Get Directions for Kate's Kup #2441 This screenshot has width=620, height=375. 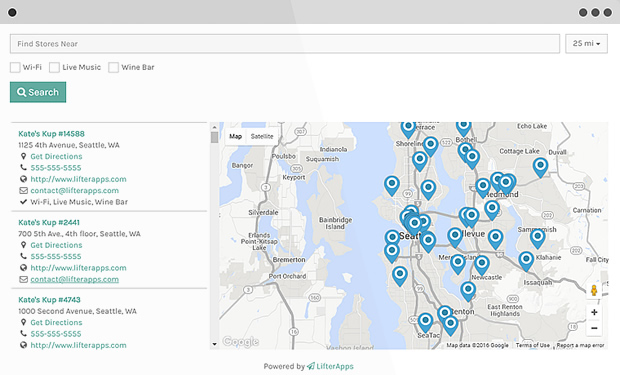[x=57, y=245]
